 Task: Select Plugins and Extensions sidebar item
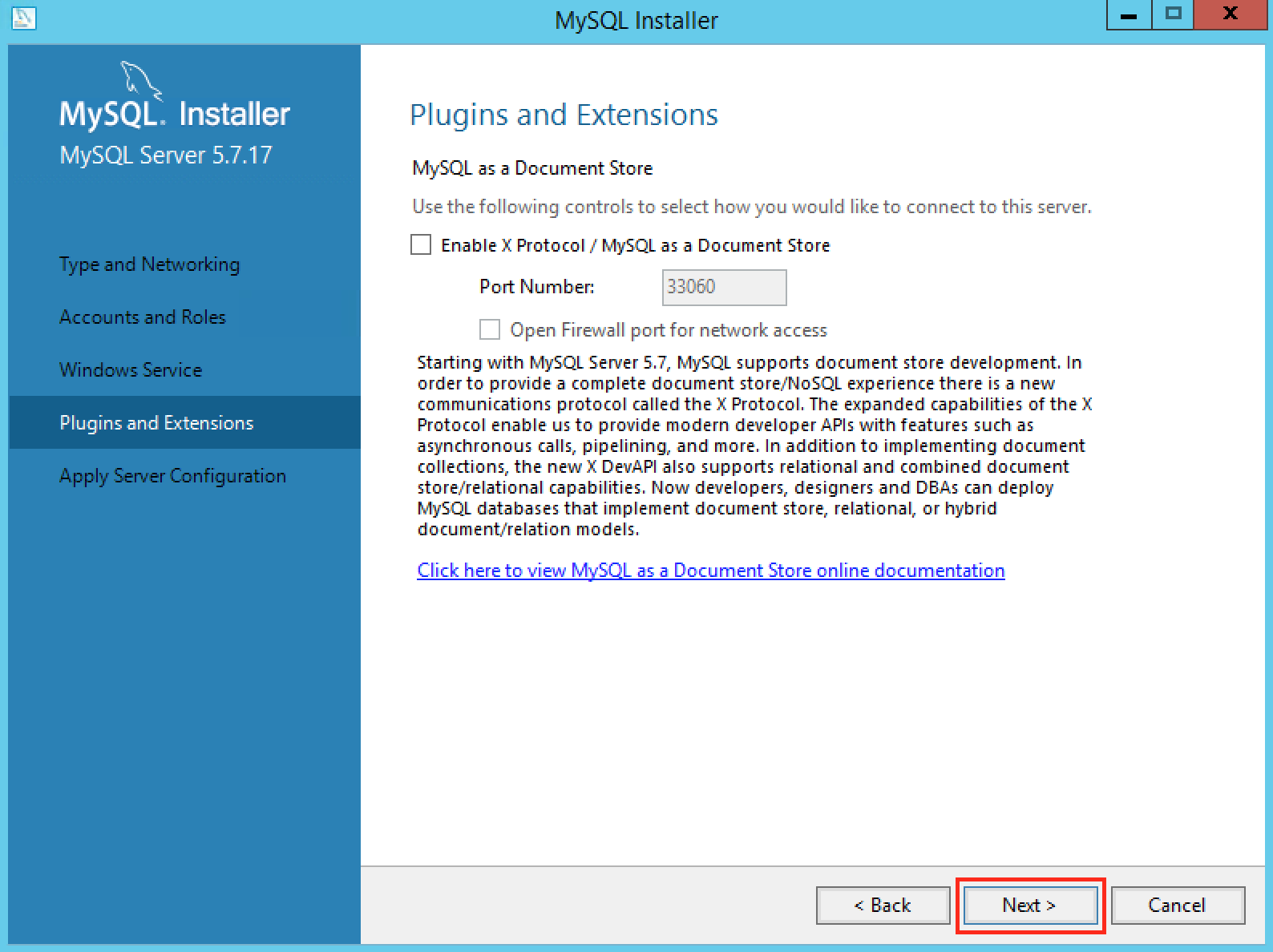(156, 423)
